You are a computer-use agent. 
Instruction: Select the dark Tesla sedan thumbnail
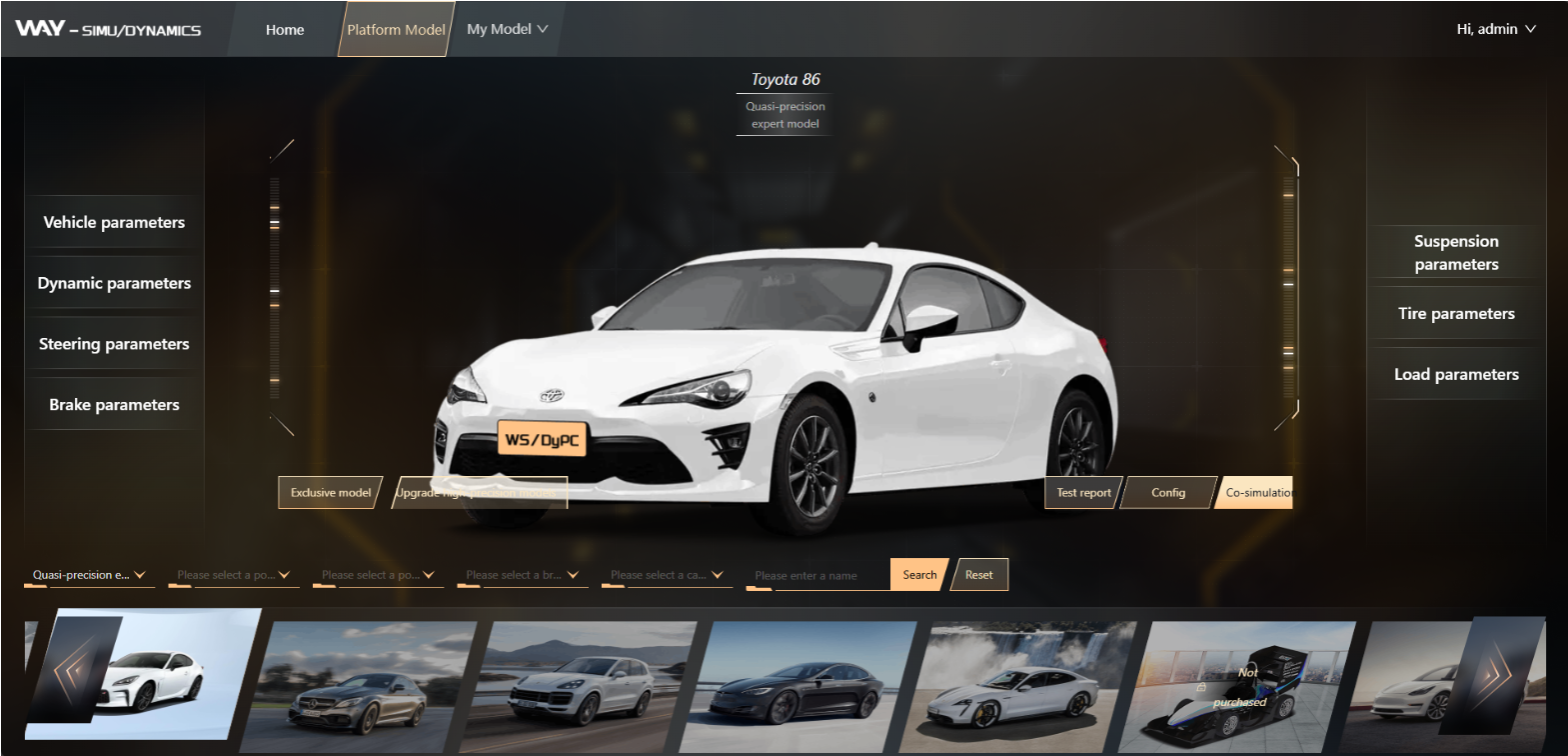pos(797,687)
